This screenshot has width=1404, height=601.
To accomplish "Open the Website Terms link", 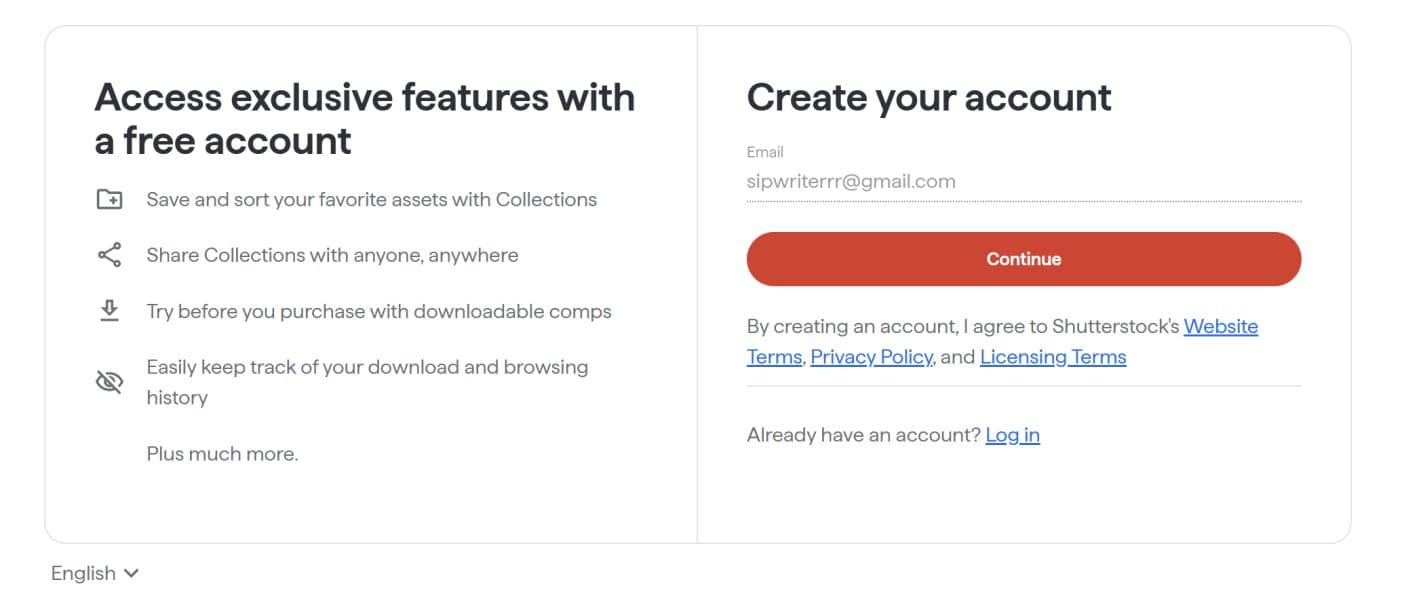I will [1220, 326].
